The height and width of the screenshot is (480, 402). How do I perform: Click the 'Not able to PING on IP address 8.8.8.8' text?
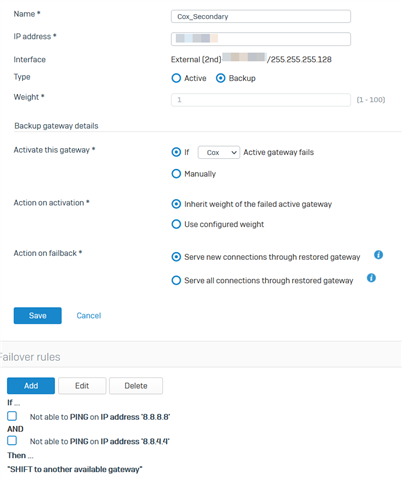(x=100, y=417)
